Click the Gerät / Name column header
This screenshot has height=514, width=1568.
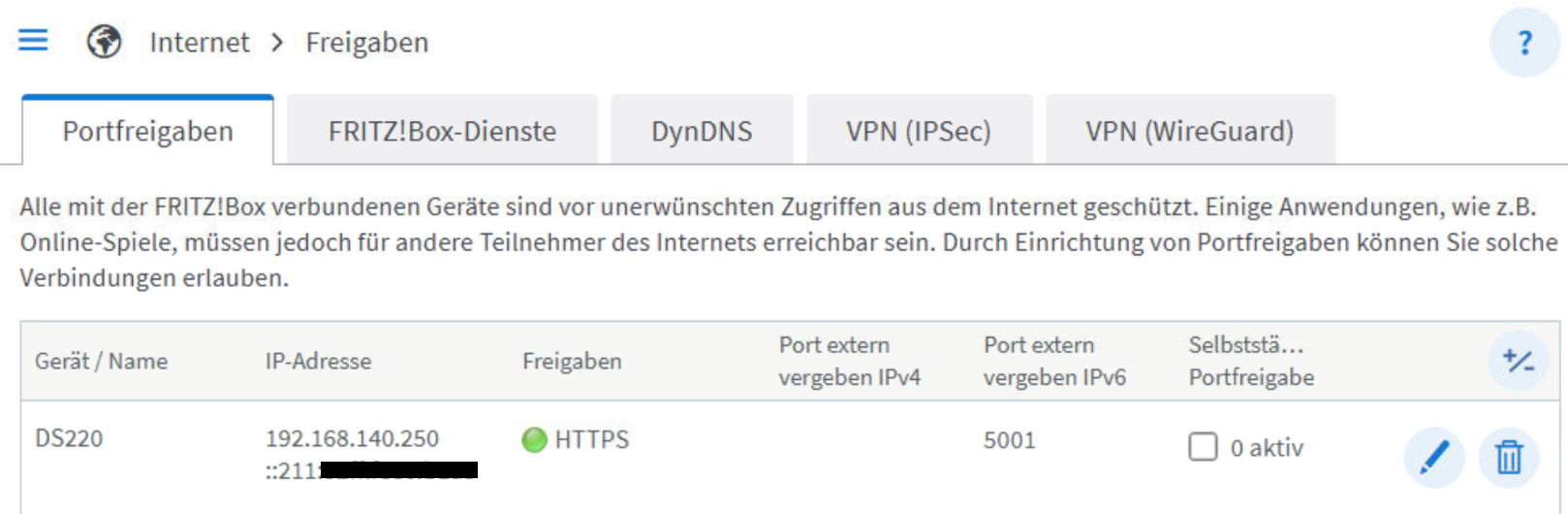tap(102, 362)
